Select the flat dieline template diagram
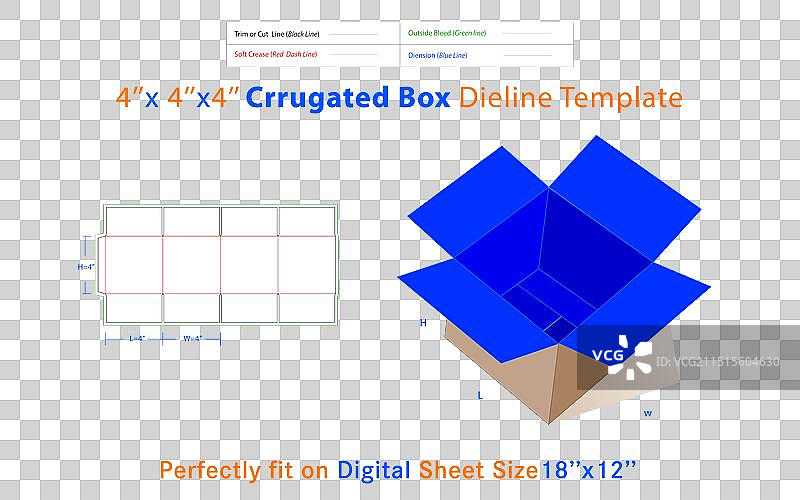 click(x=220, y=264)
